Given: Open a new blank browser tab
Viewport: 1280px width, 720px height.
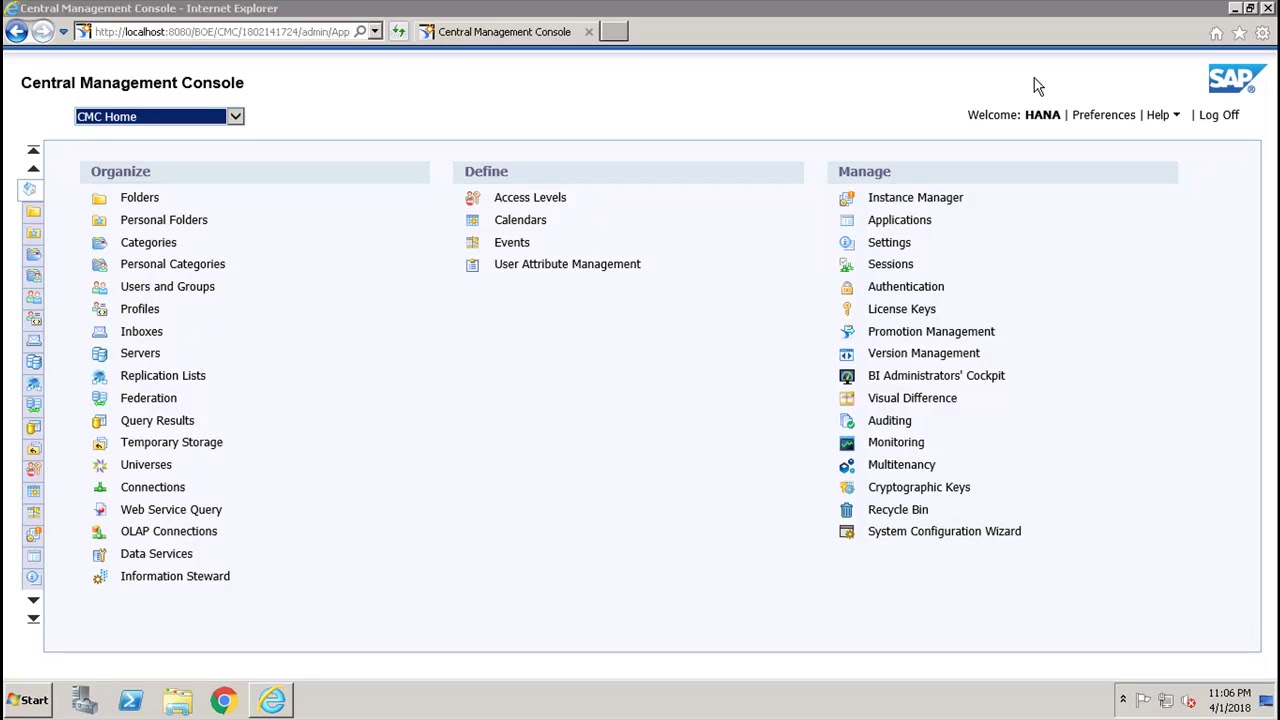Looking at the screenshot, I should (614, 32).
